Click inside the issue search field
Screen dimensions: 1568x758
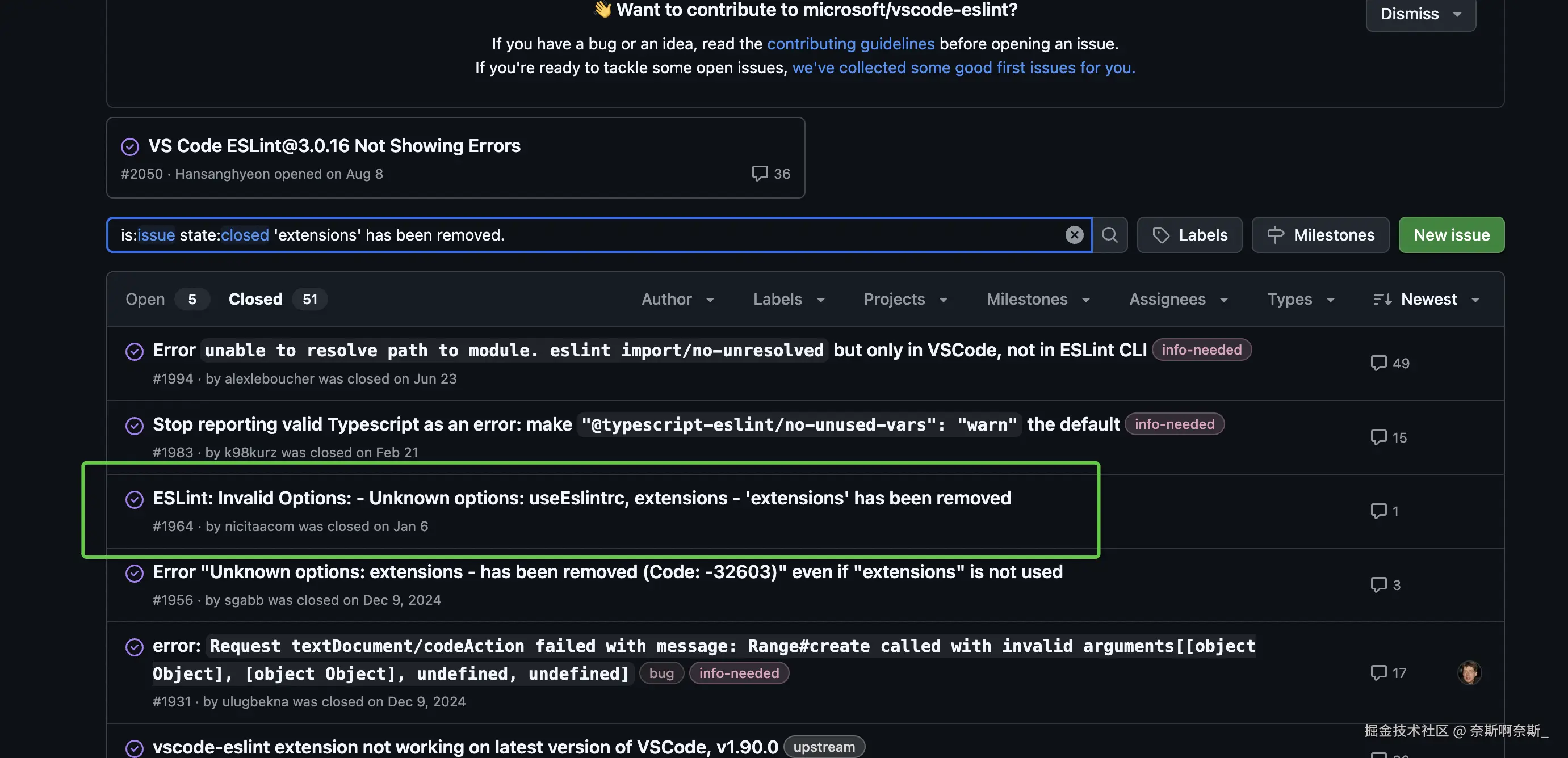pos(669,235)
